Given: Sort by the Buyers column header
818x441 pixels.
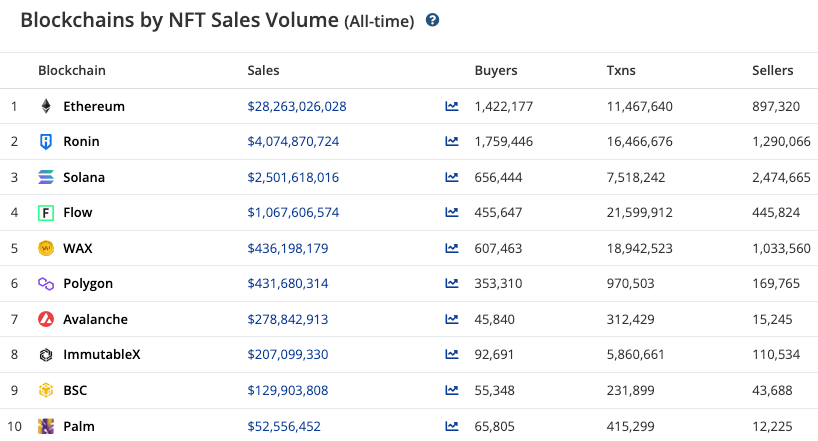Looking at the screenshot, I should [x=496, y=71].
